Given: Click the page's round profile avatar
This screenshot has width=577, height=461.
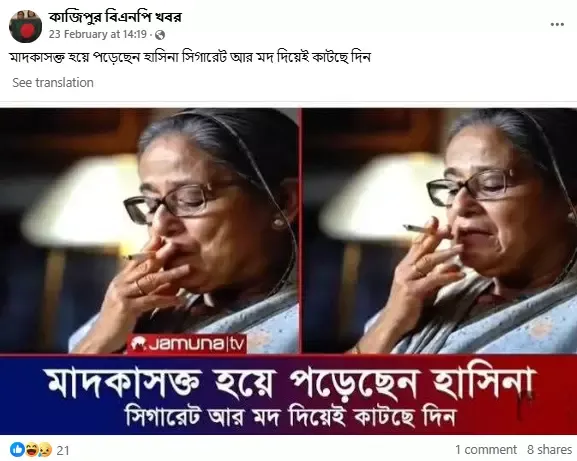Looking at the screenshot, I should (25, 26).
